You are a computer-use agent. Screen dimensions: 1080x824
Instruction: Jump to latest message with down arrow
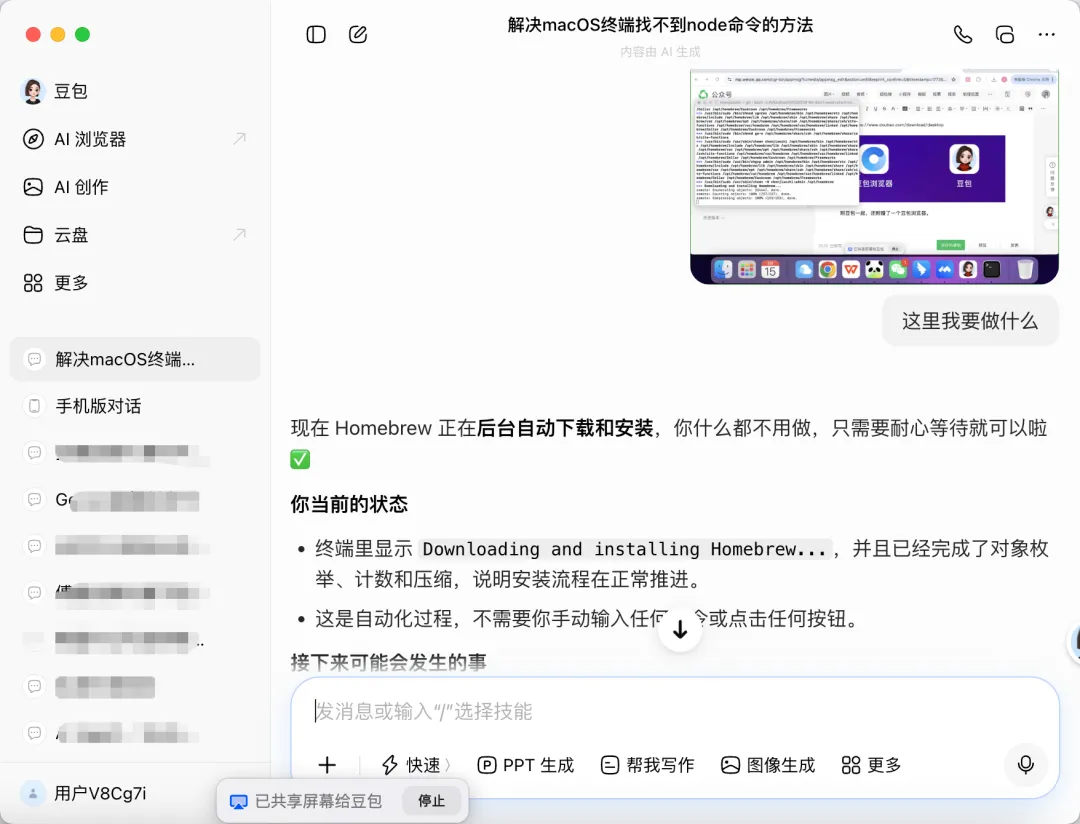(680, 629)
